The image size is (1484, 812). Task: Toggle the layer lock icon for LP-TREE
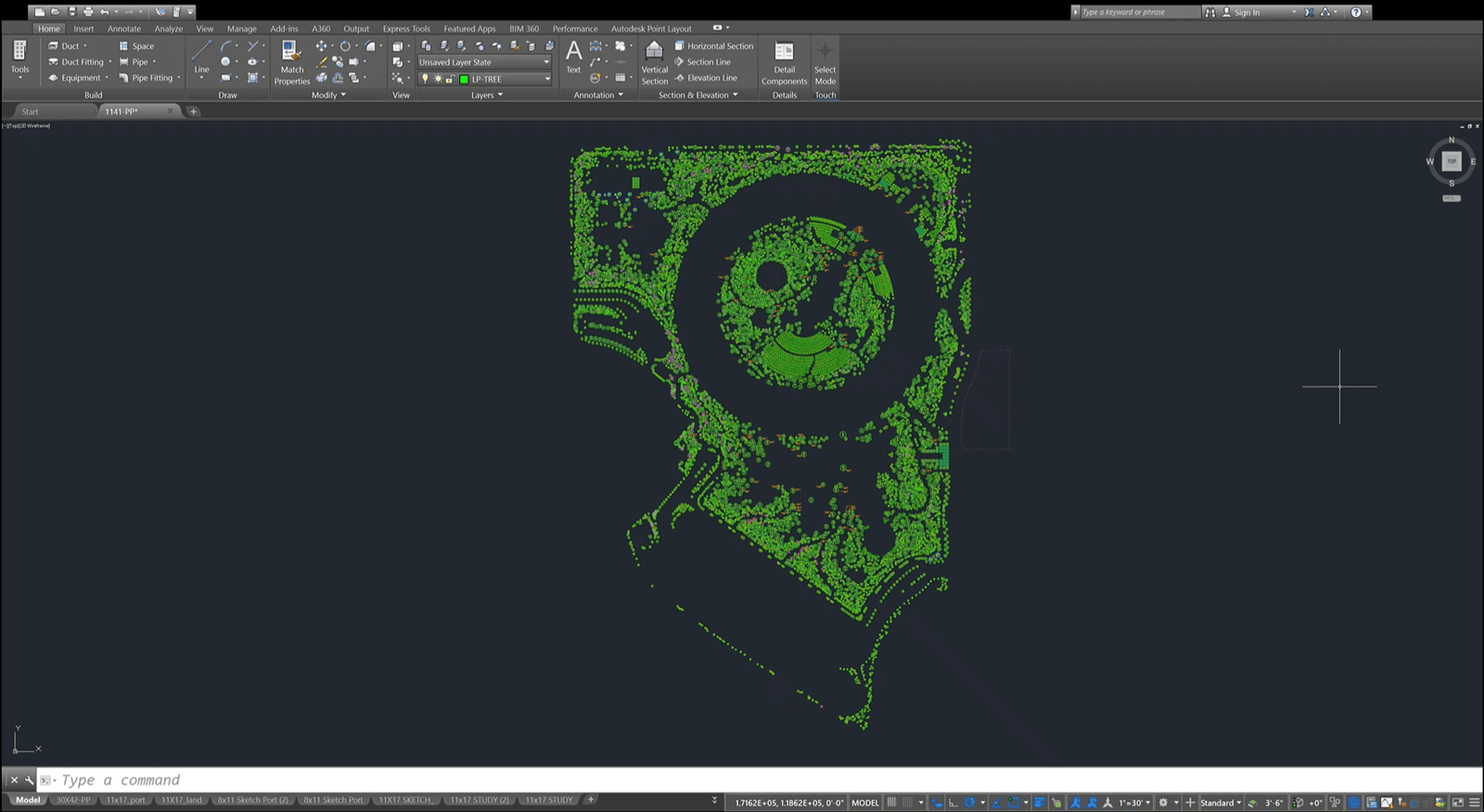click(x=450, y=79)
